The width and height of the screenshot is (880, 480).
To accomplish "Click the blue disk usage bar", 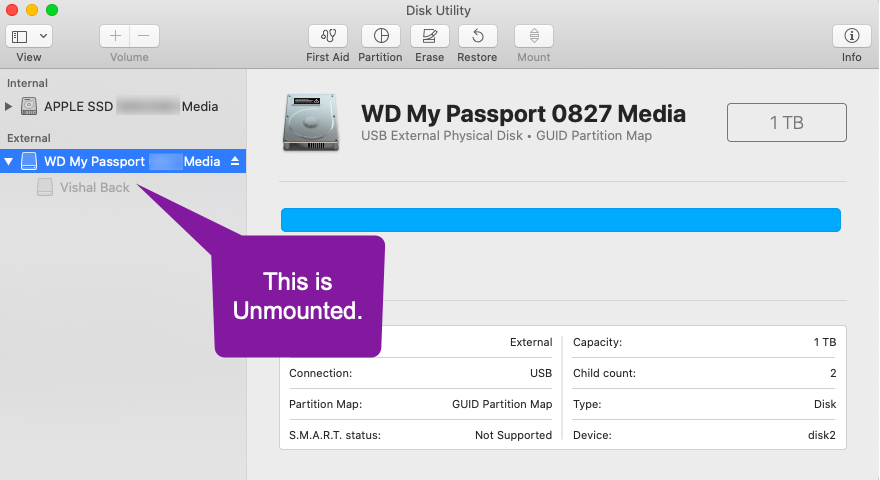I will 561,220.
